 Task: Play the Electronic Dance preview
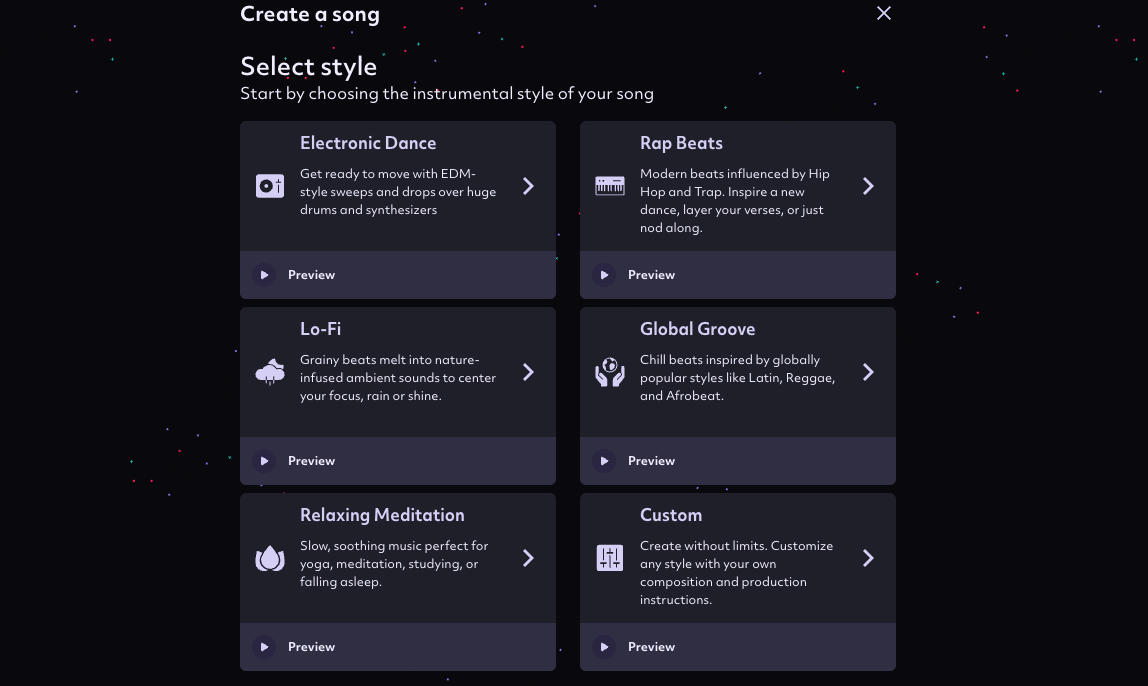[264, 275]
